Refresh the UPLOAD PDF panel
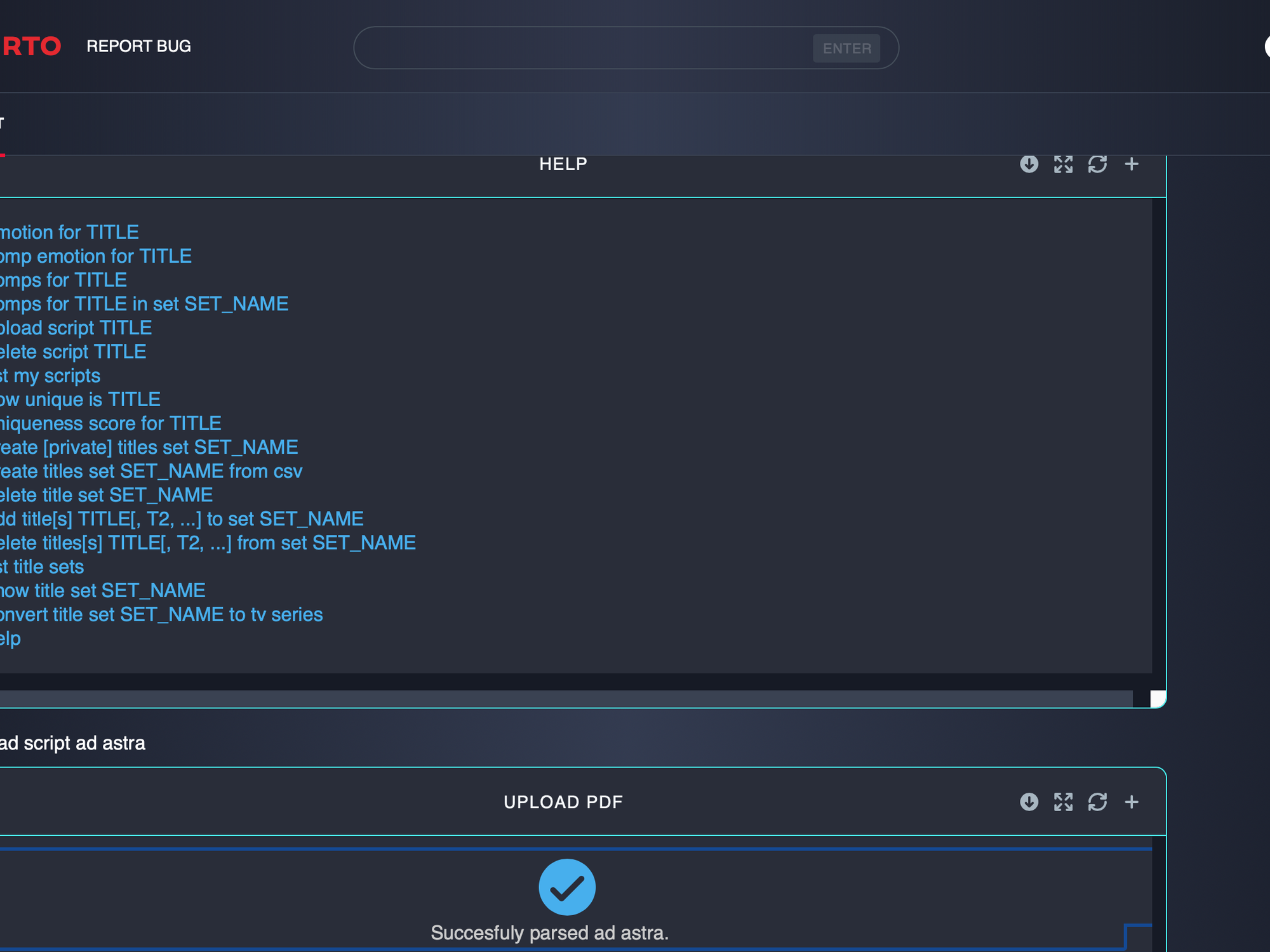The height and width of the screenshot is (952, 1270). [x=1097, y=802]
